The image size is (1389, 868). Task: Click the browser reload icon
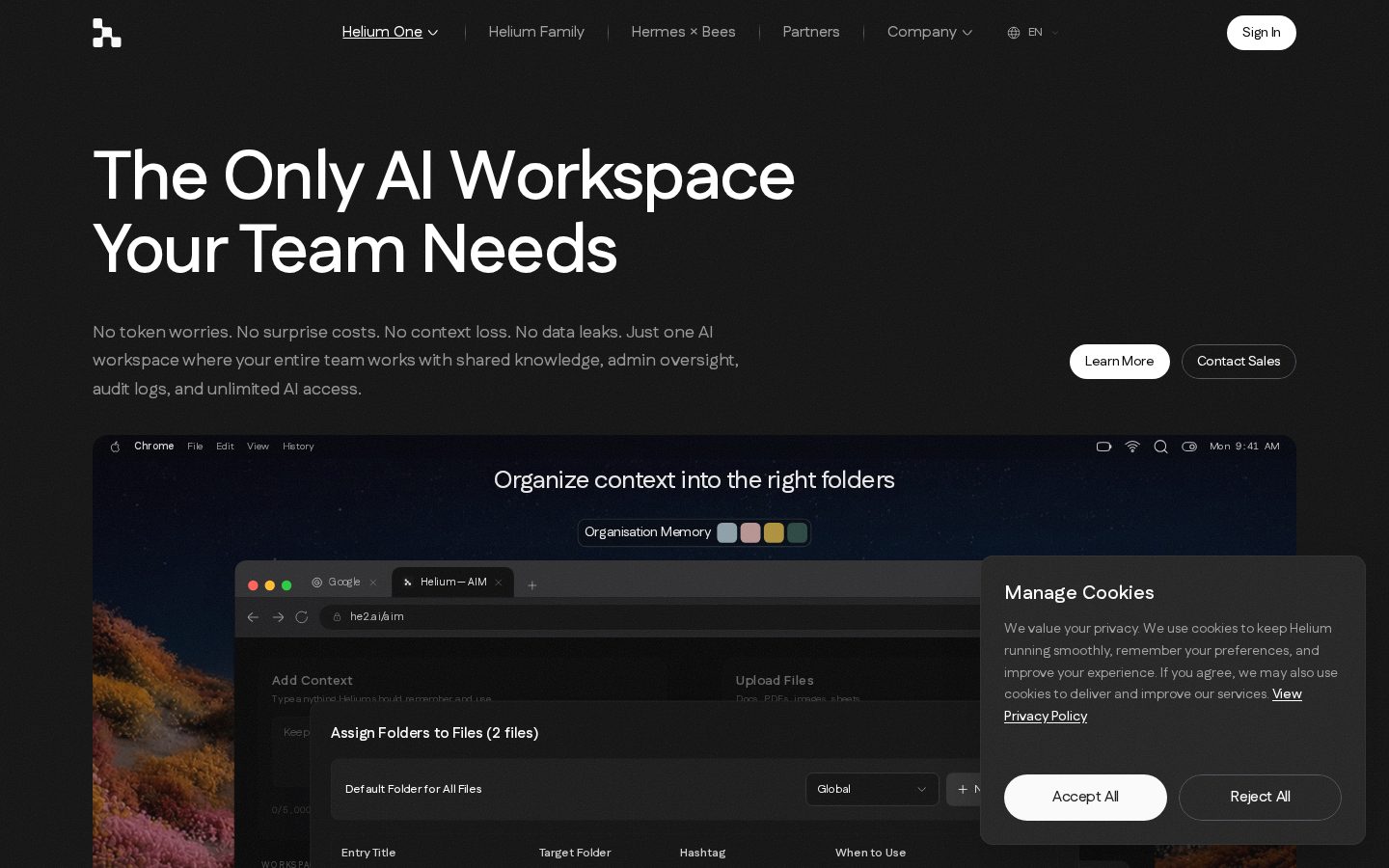(x=302, y=617)
